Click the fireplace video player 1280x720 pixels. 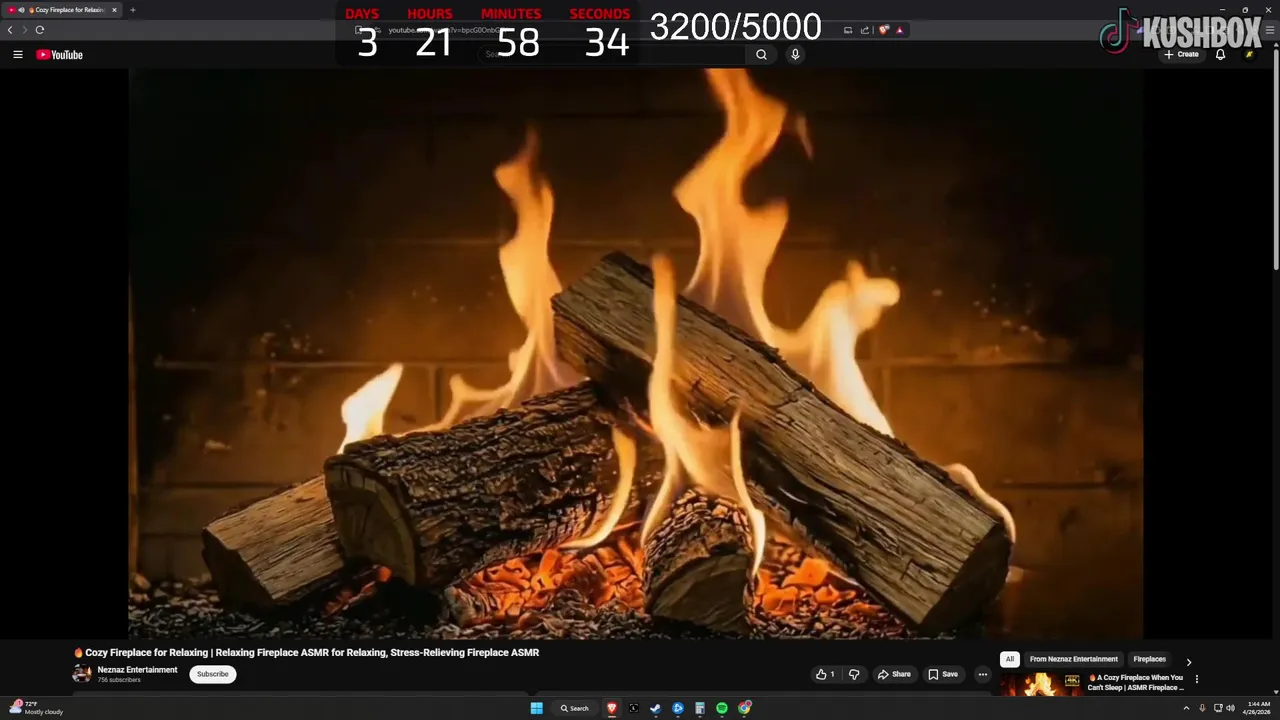click(x=636, y=353)
